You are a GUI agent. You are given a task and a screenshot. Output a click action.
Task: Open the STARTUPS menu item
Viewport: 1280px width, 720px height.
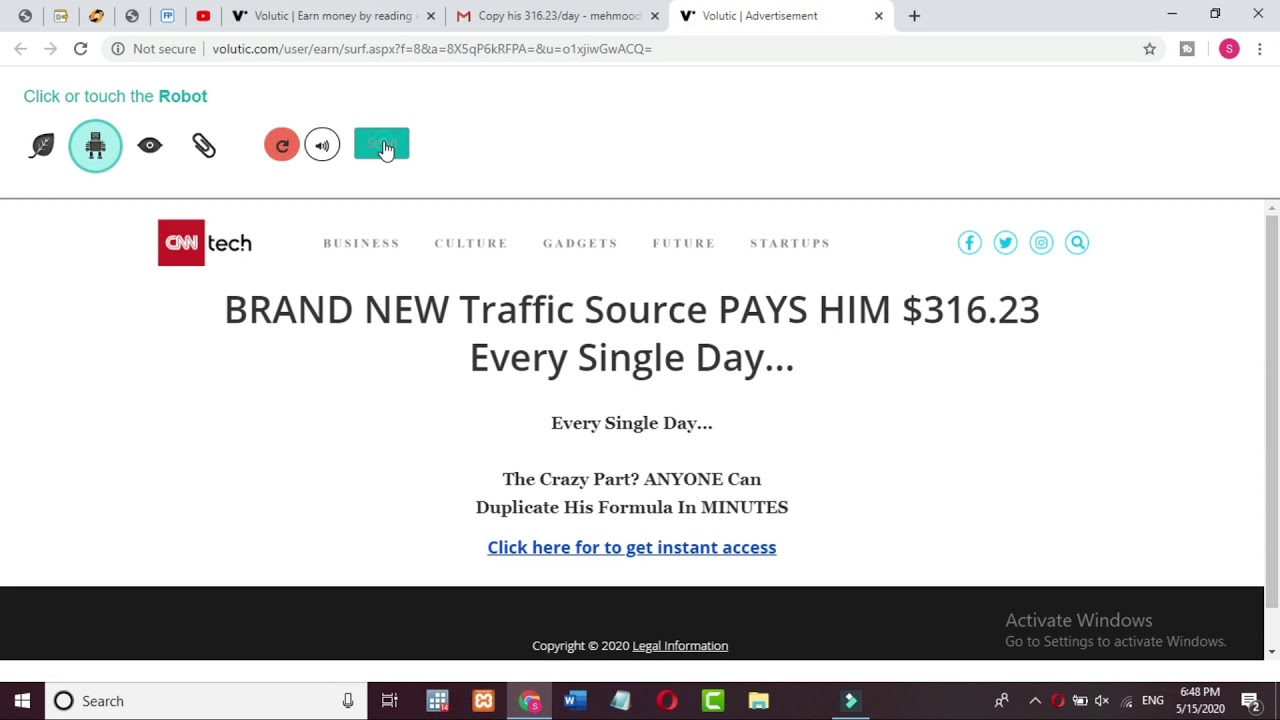coord(790,243)
